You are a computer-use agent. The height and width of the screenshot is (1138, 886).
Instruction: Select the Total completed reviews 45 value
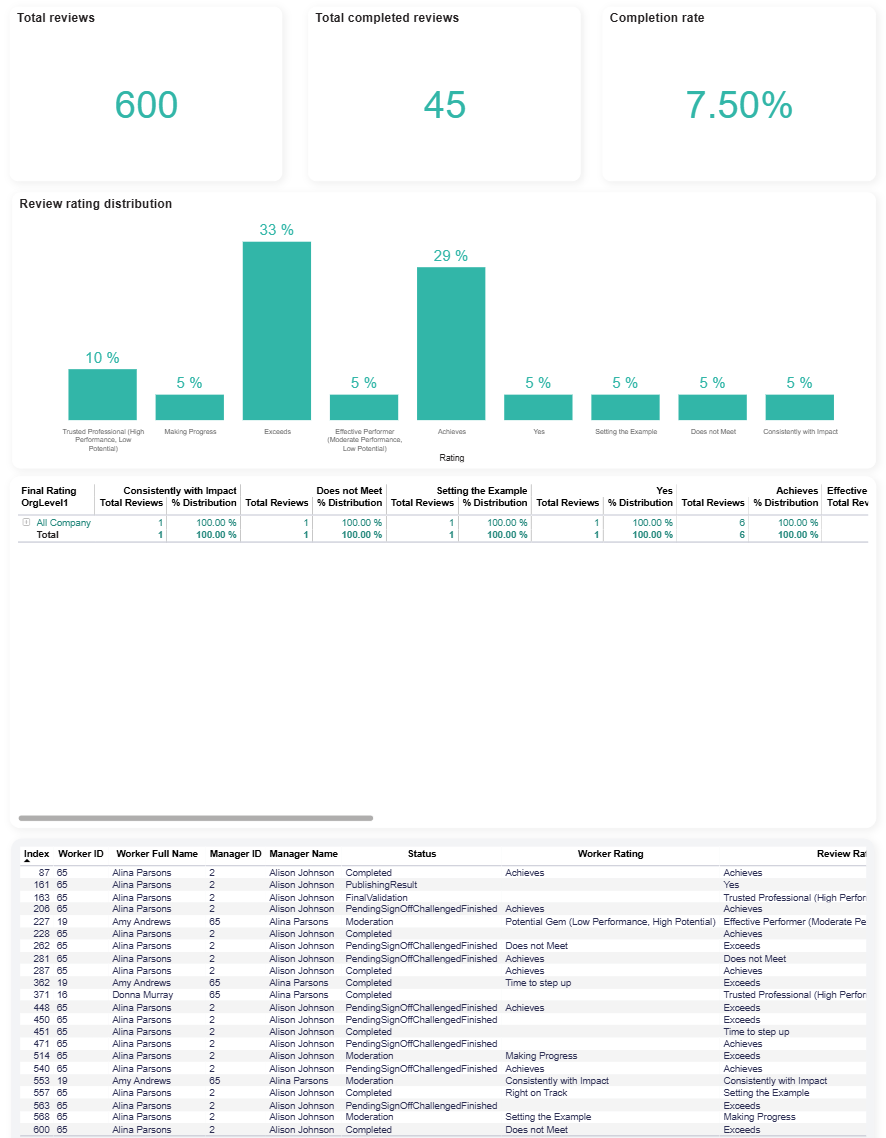[x=444, y=105]
